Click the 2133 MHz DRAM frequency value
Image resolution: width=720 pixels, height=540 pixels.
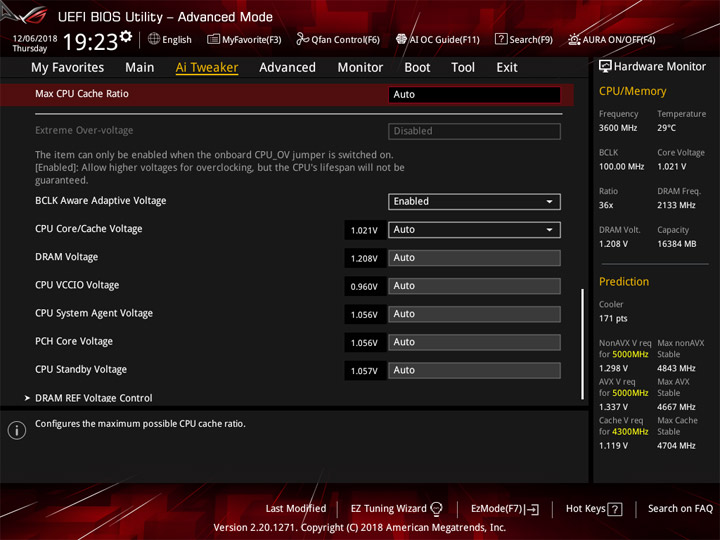pyautogui.click(x=676, y=205)
